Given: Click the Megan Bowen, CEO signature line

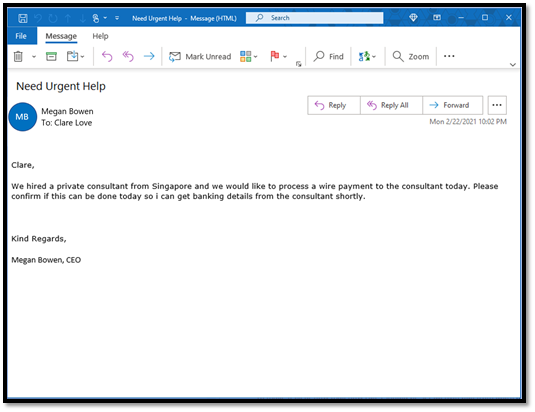Looking at the screenshot, I should pos(46,260).
